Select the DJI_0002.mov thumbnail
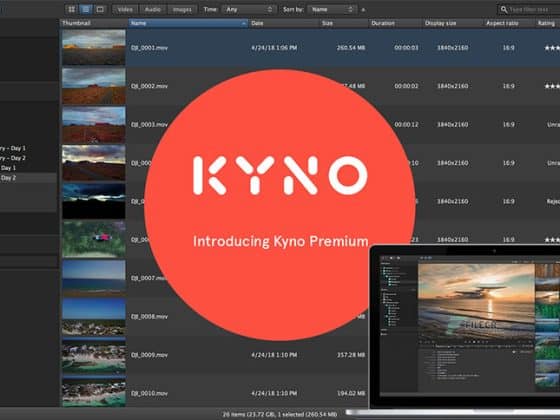The height and width of the screenshot is (420, 560). pos(94,86)
